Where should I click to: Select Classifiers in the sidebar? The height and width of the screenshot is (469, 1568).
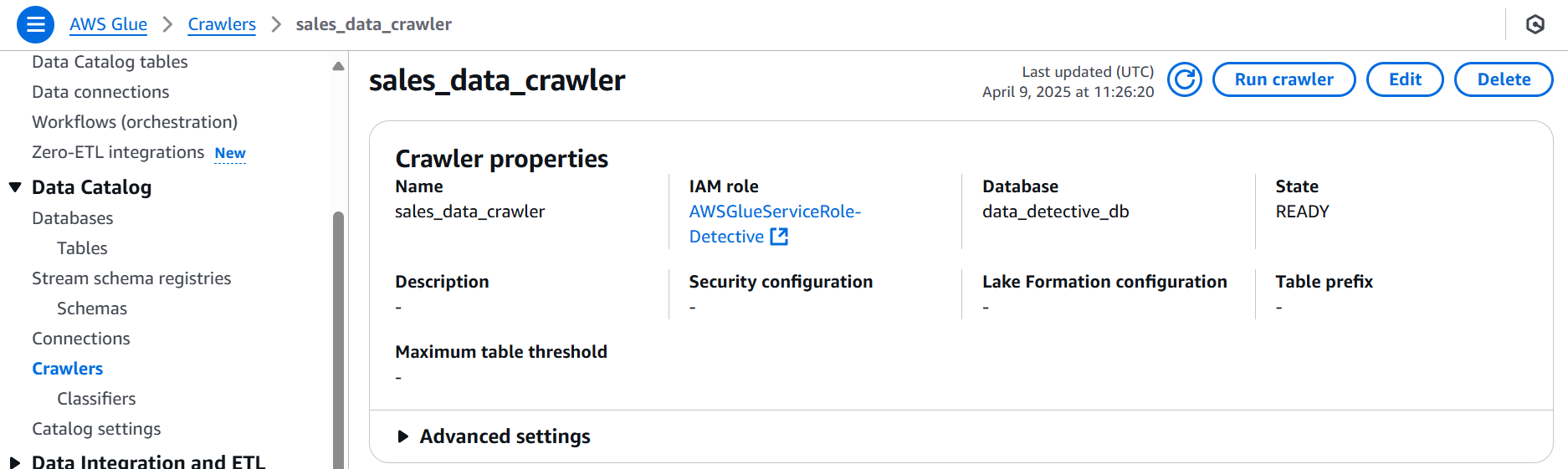(x=96, y=399)
